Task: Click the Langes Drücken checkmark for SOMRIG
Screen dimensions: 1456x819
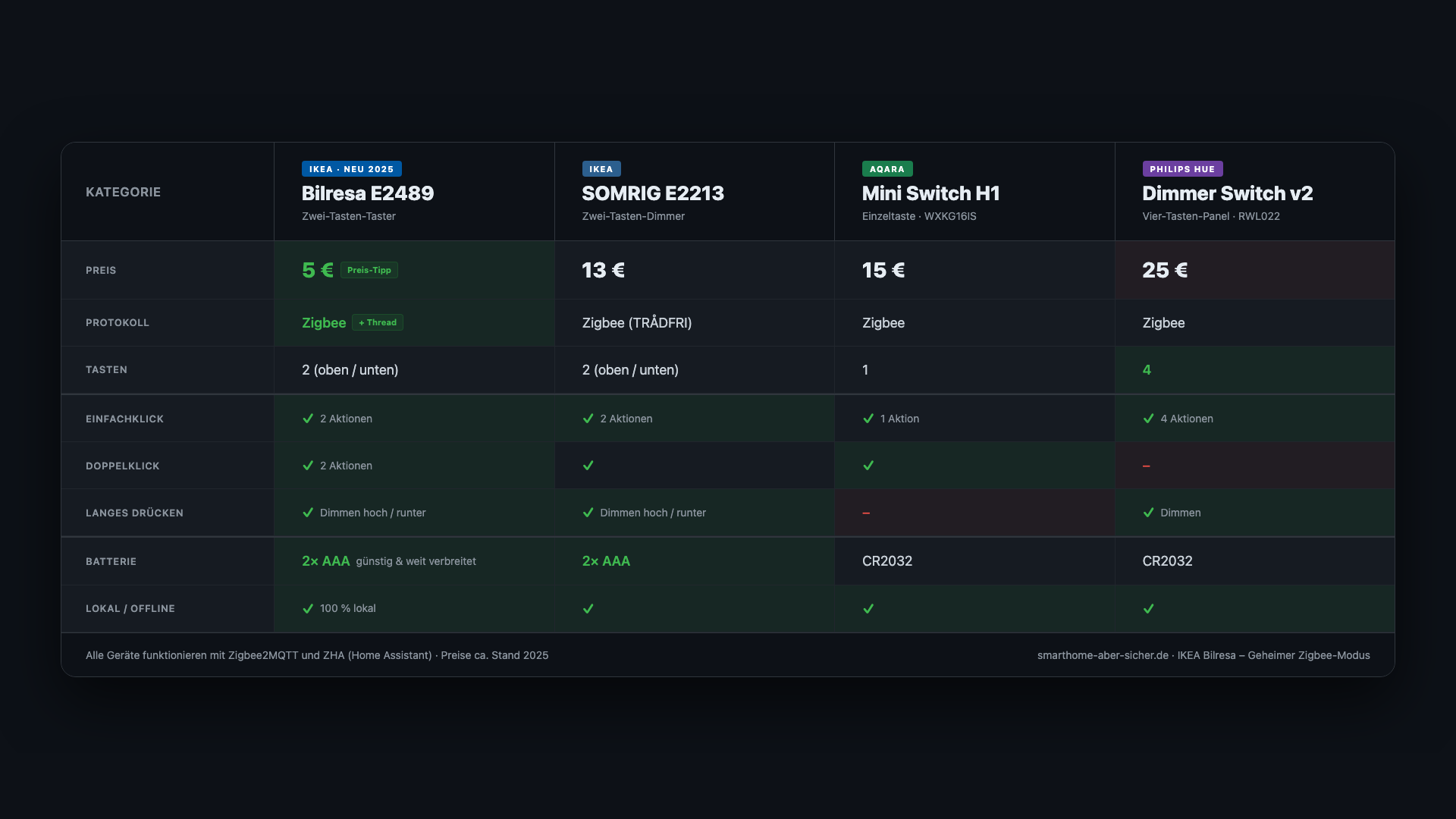Action: [588, 513]
